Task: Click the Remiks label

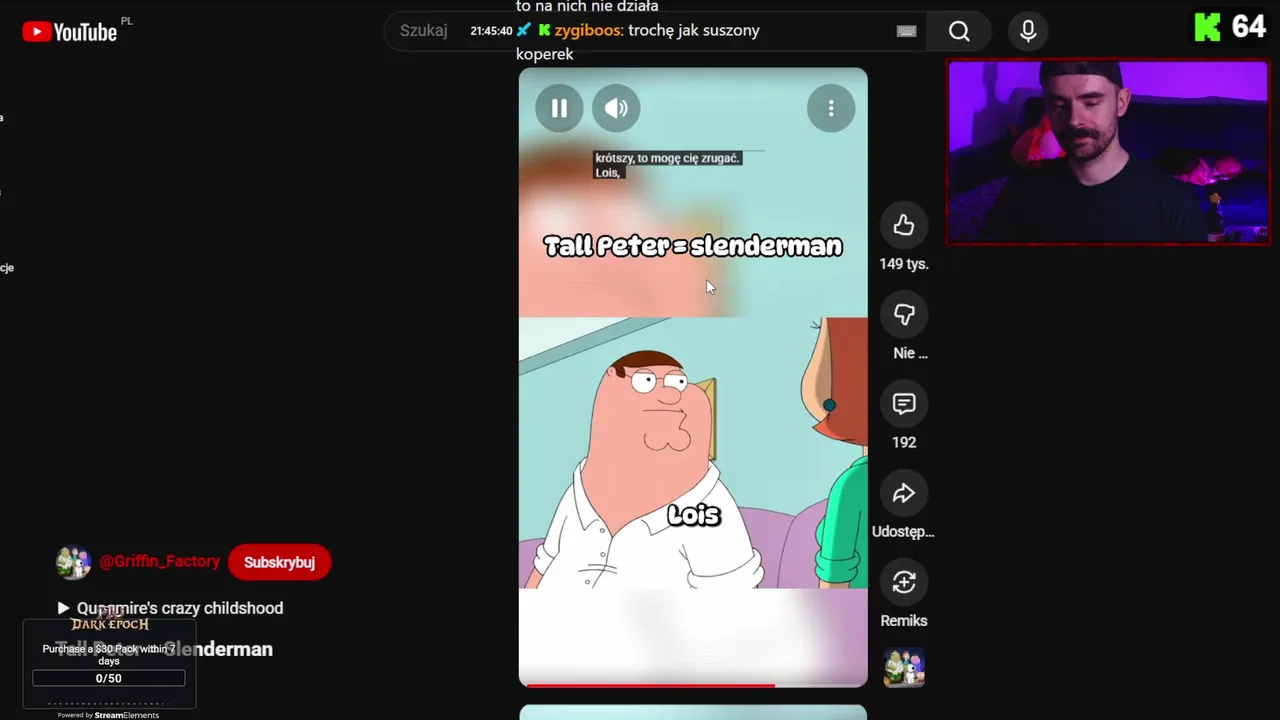Action: 904,621
